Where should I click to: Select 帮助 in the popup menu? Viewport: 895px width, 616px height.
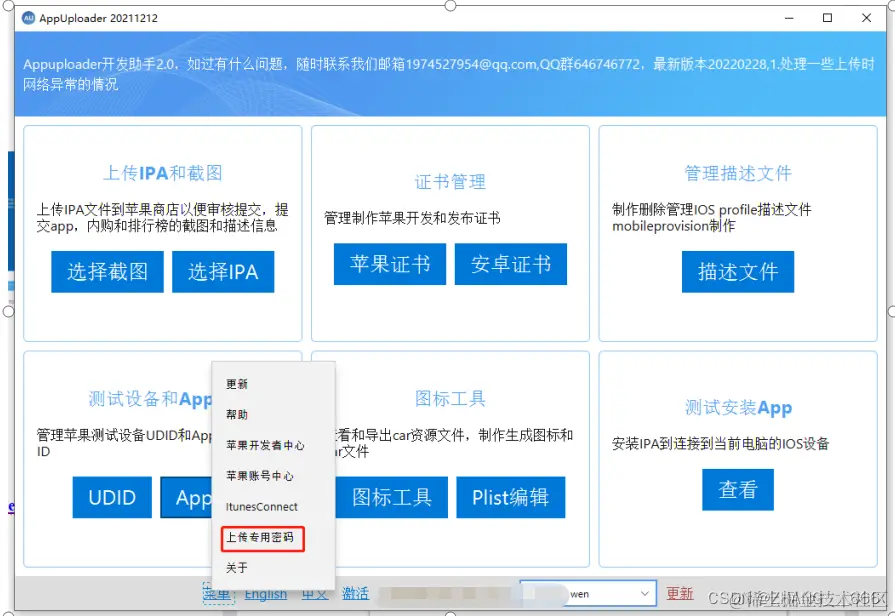[237, 414]
